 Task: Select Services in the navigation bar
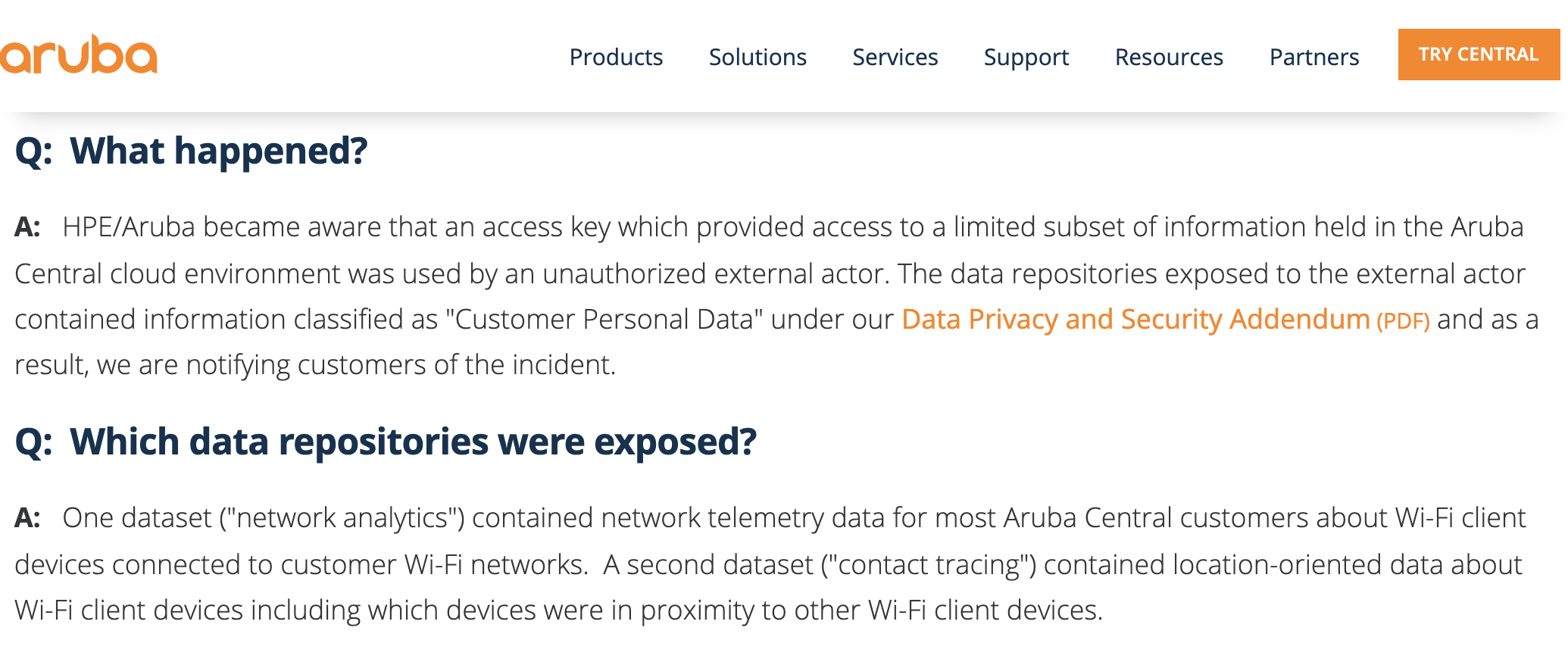point(895,58)
